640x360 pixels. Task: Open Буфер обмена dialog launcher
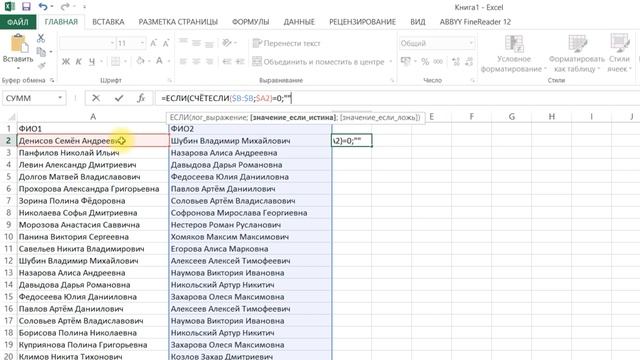tap(52, 80)
